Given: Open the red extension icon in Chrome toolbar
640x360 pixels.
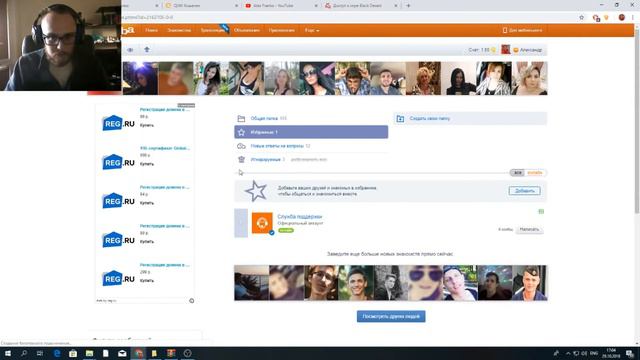Looking at the screenshot, I should click(x=596, y=18).
